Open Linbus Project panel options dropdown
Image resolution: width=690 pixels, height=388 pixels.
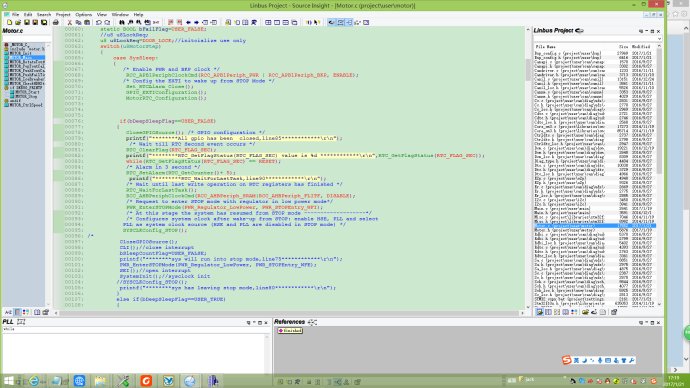pyautogui.click(x=641, y=31)
